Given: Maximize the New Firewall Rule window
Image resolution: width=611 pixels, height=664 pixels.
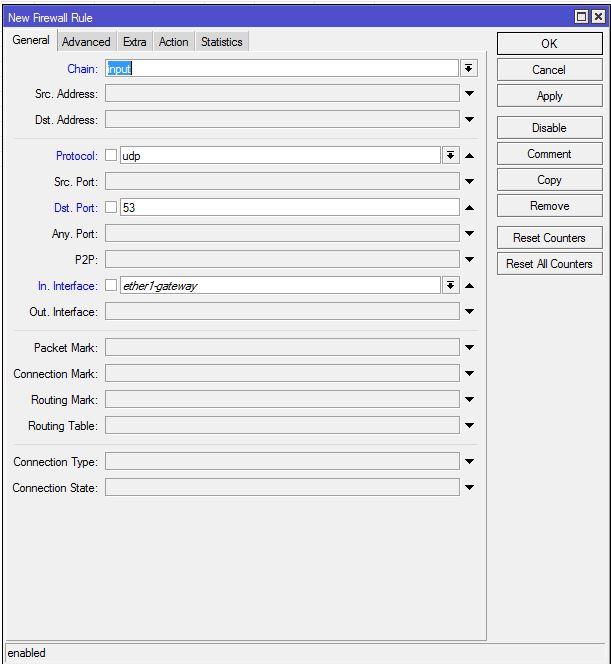Looking at the screenshot, I should coord(581,17).
